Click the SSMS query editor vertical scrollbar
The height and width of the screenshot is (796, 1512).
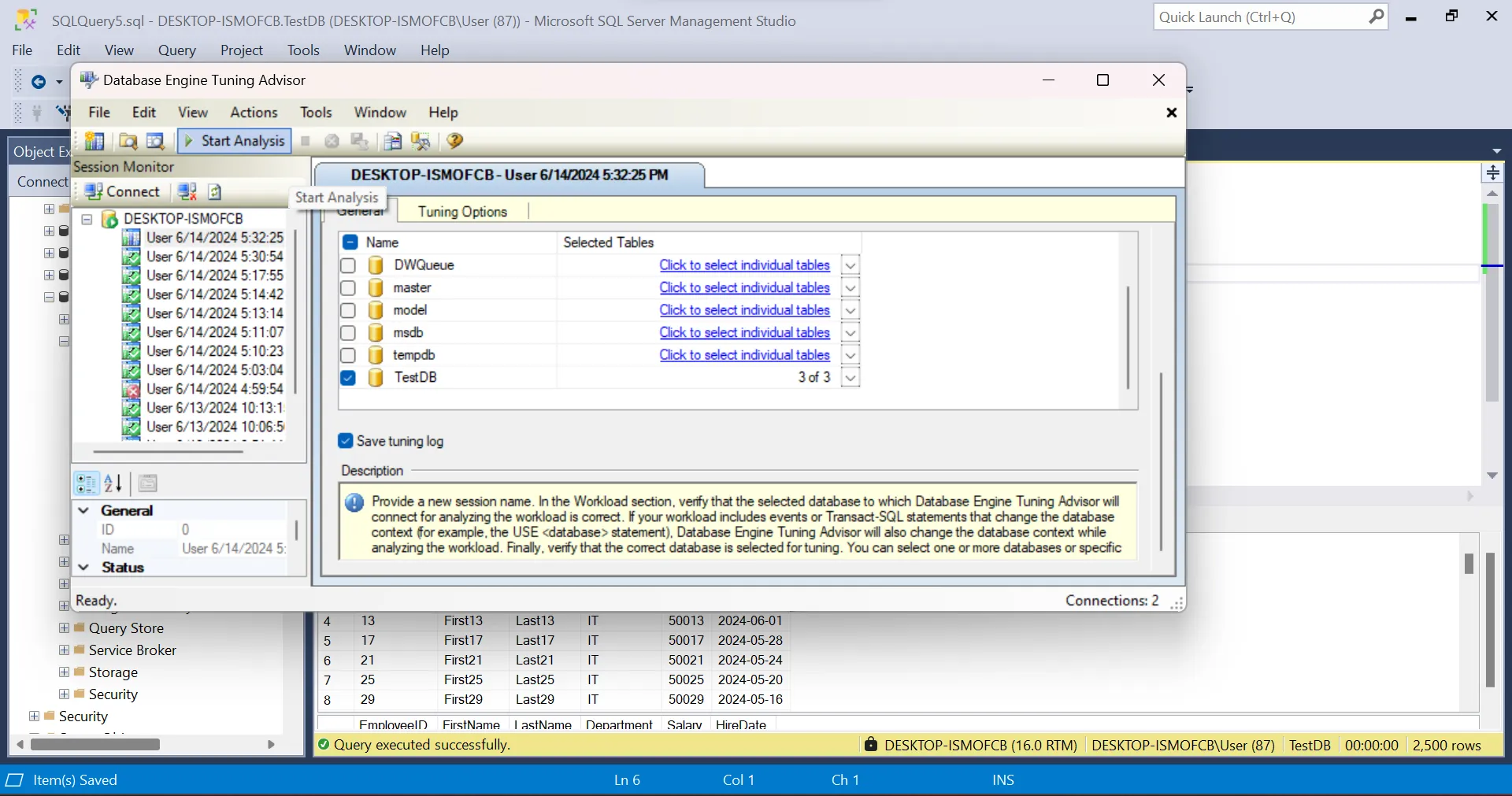tap(1492, 303)
